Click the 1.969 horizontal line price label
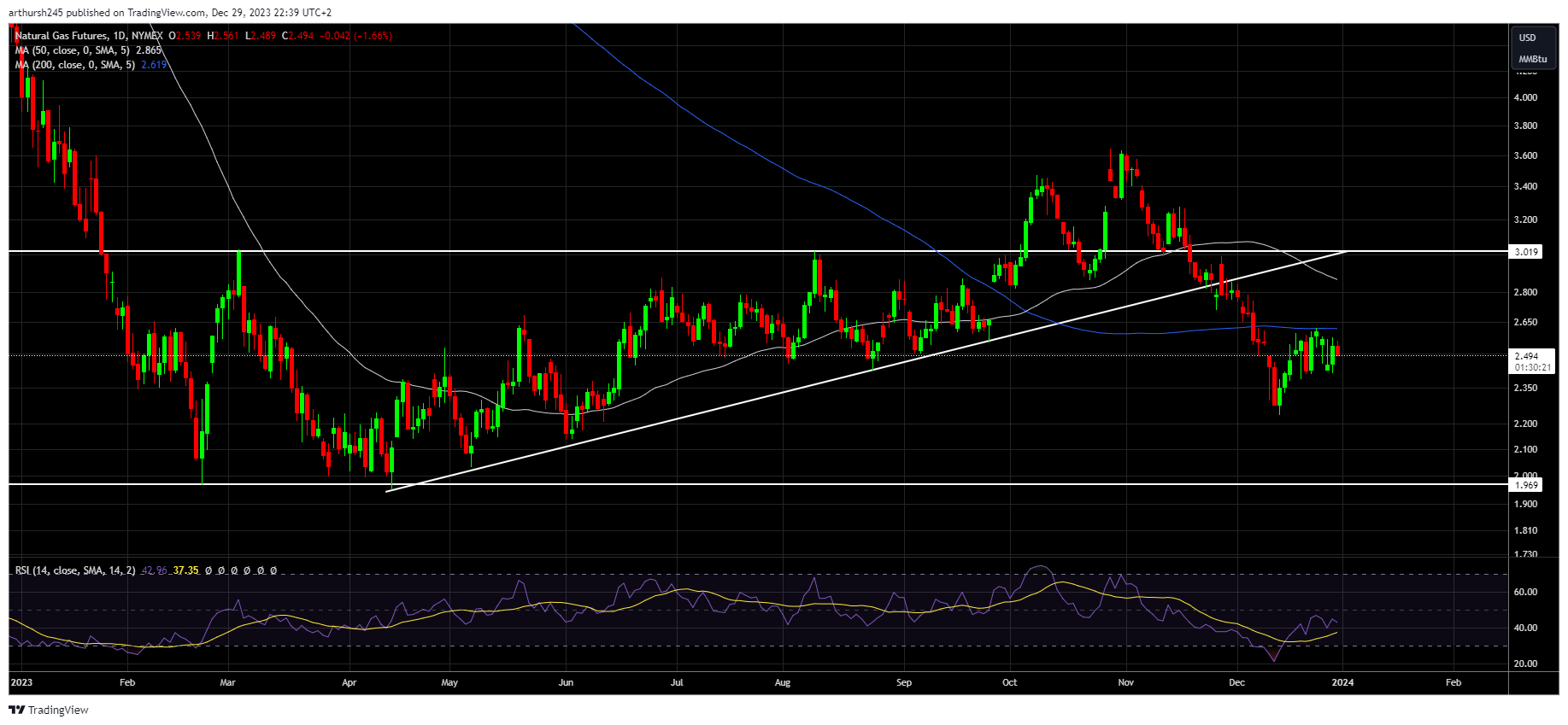The width and height of the screenshot is (1568, 725). point(1526,485)
